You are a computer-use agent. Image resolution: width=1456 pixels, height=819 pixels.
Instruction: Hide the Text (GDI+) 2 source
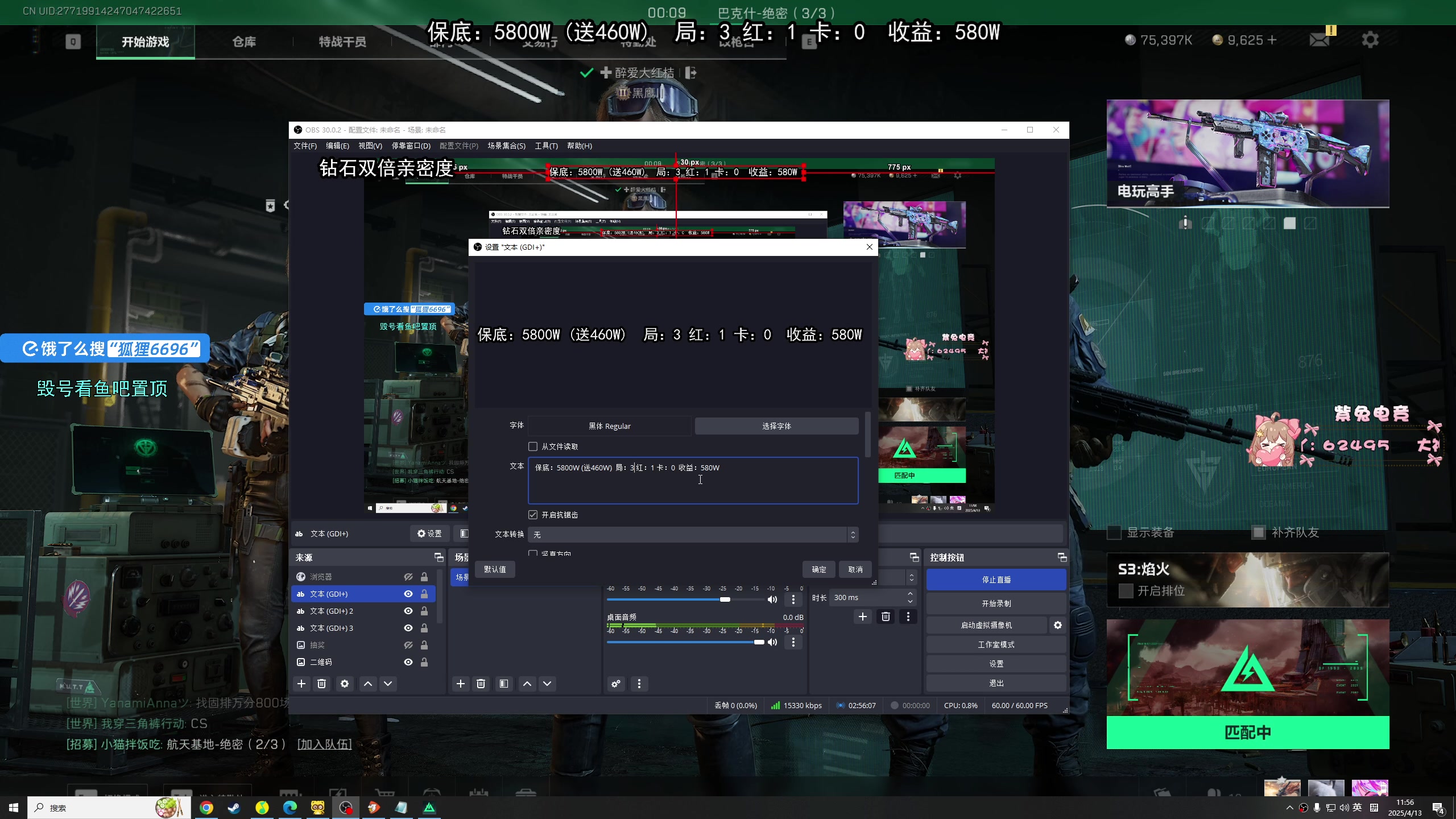click(408, 611)
